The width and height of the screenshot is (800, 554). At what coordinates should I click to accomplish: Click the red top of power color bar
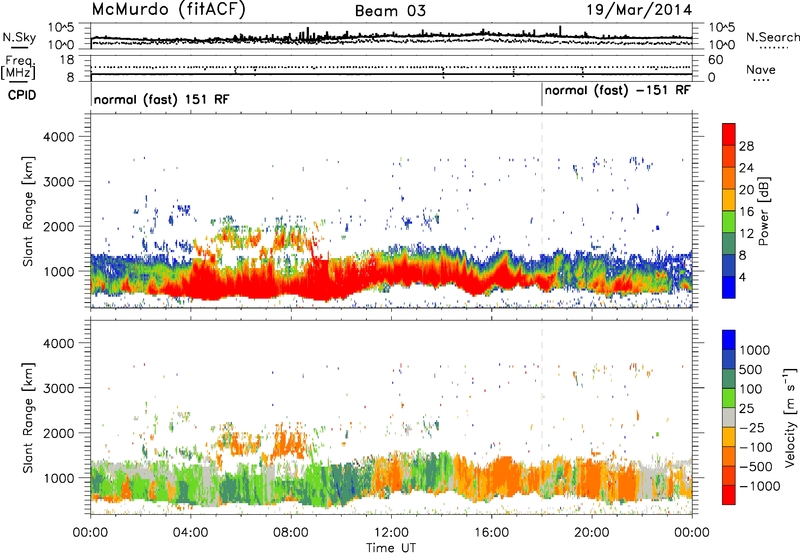[x=729, y=134]
